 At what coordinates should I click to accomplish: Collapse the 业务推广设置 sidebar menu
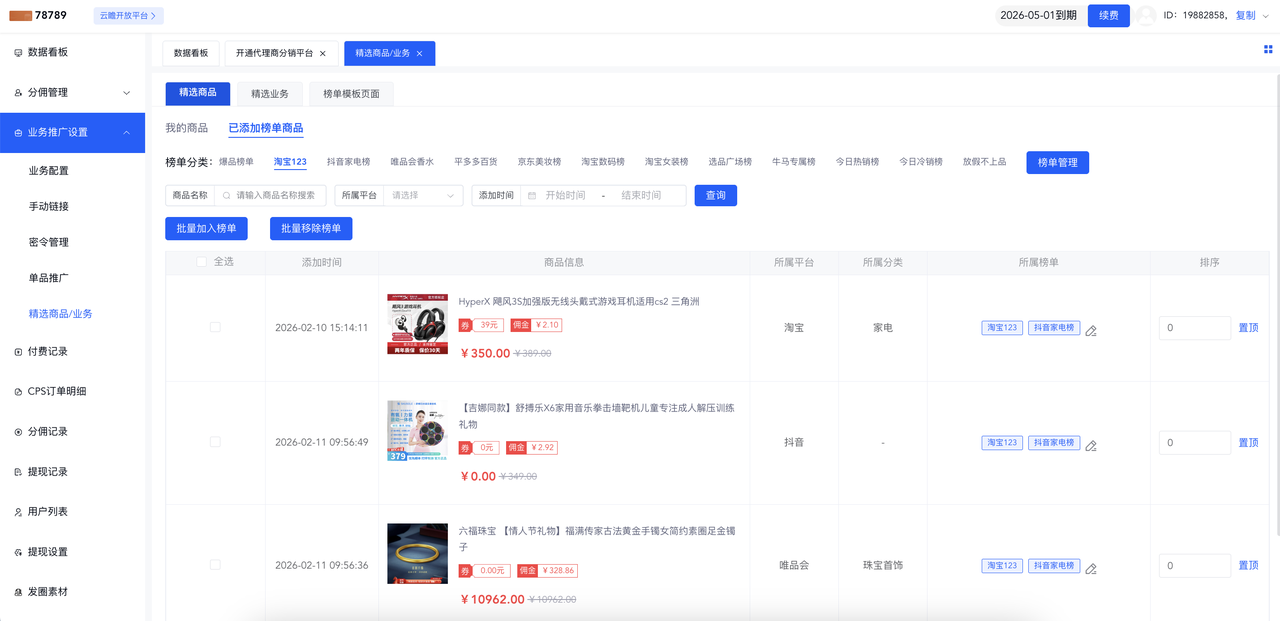[126, 132]
